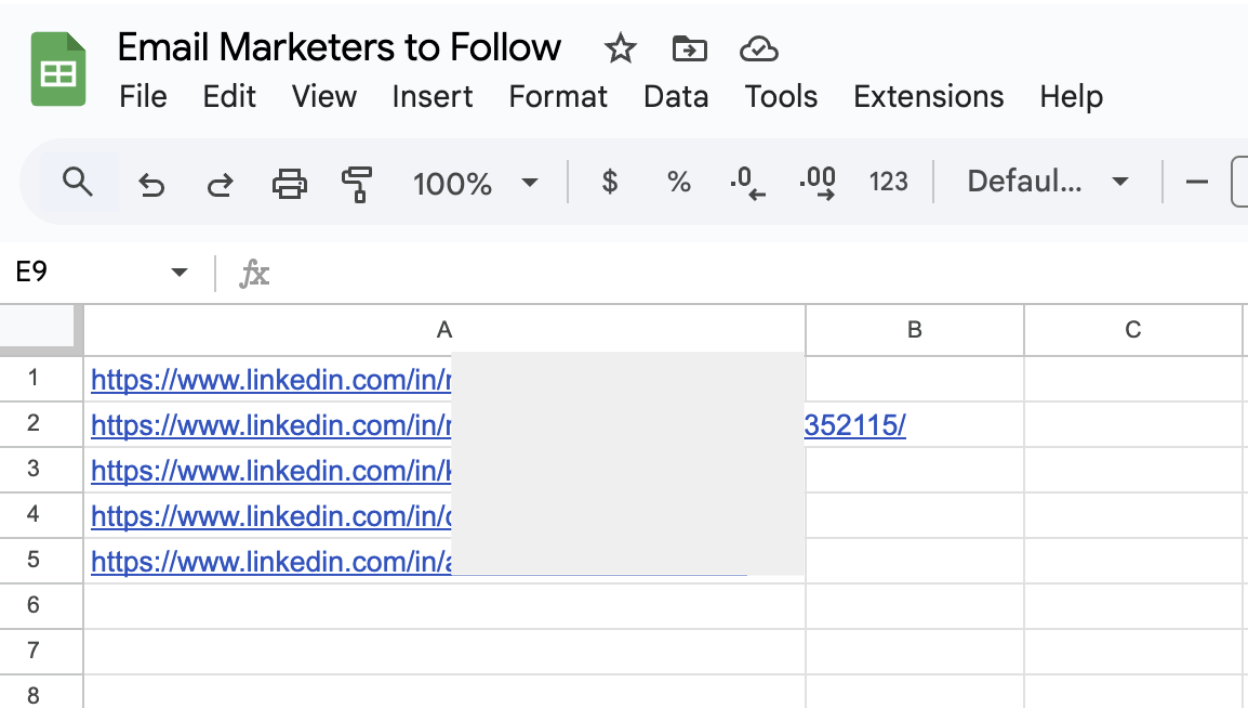
Task: Open the Format menu
Action: (558, 97)
